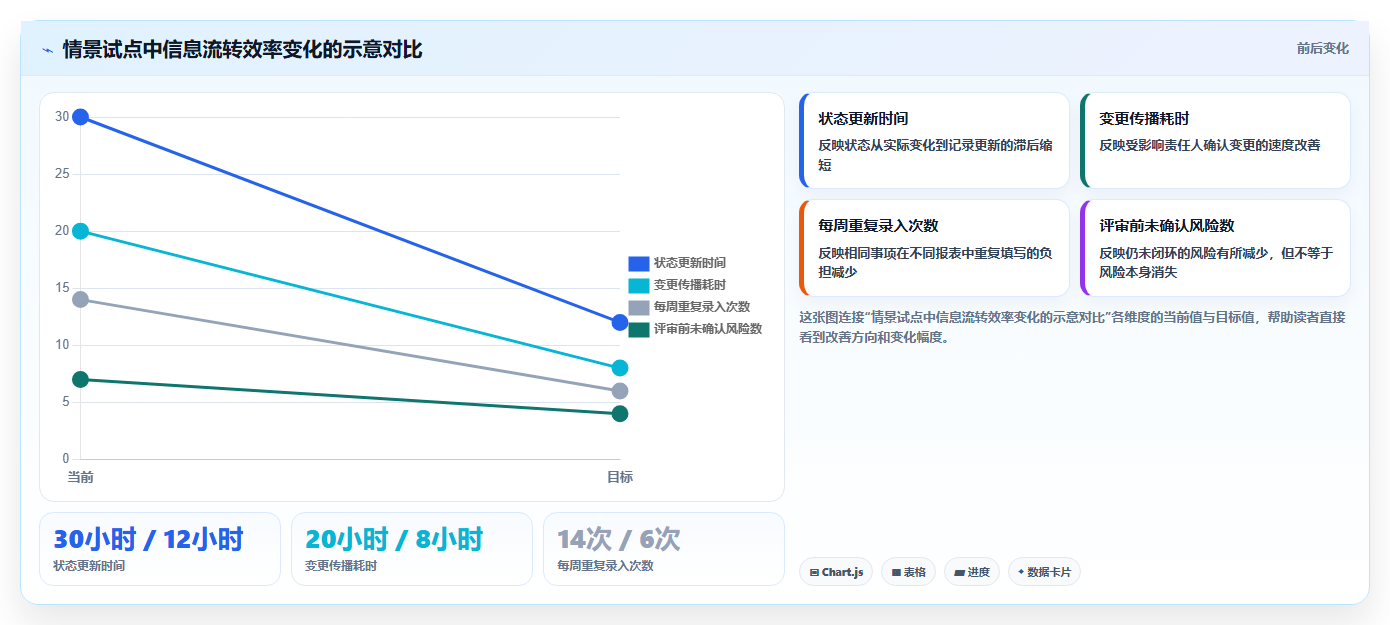This screenshot has width=1390, height=625.
Task: Click the 14次 / 6次 stat card
Action: (664, 549)
